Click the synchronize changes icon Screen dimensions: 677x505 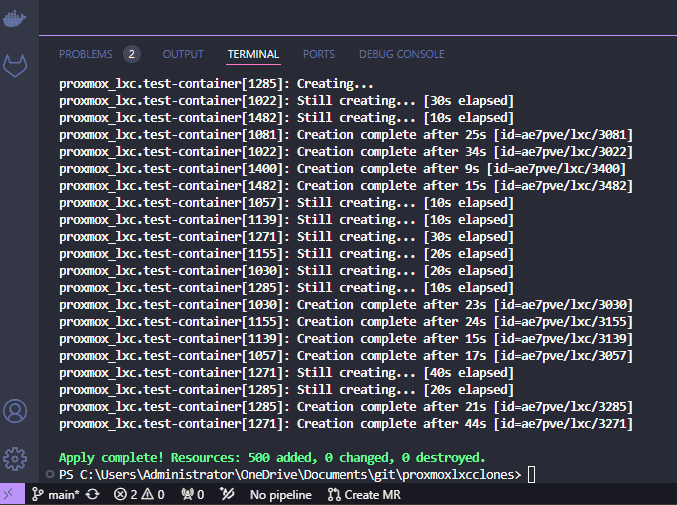click(92, 494)
